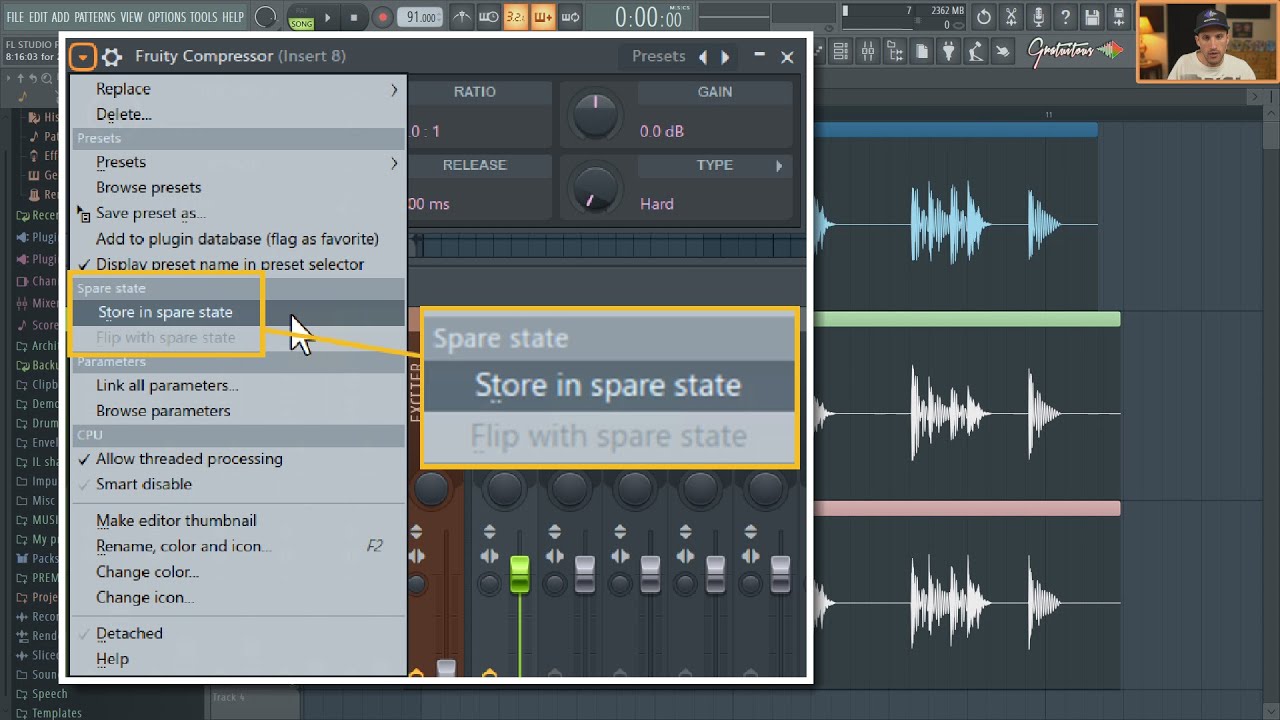Click the audio editor scissors icon
Image resolution: width=1280 pixels, height=720 pixels.
tap(1011, 17)
